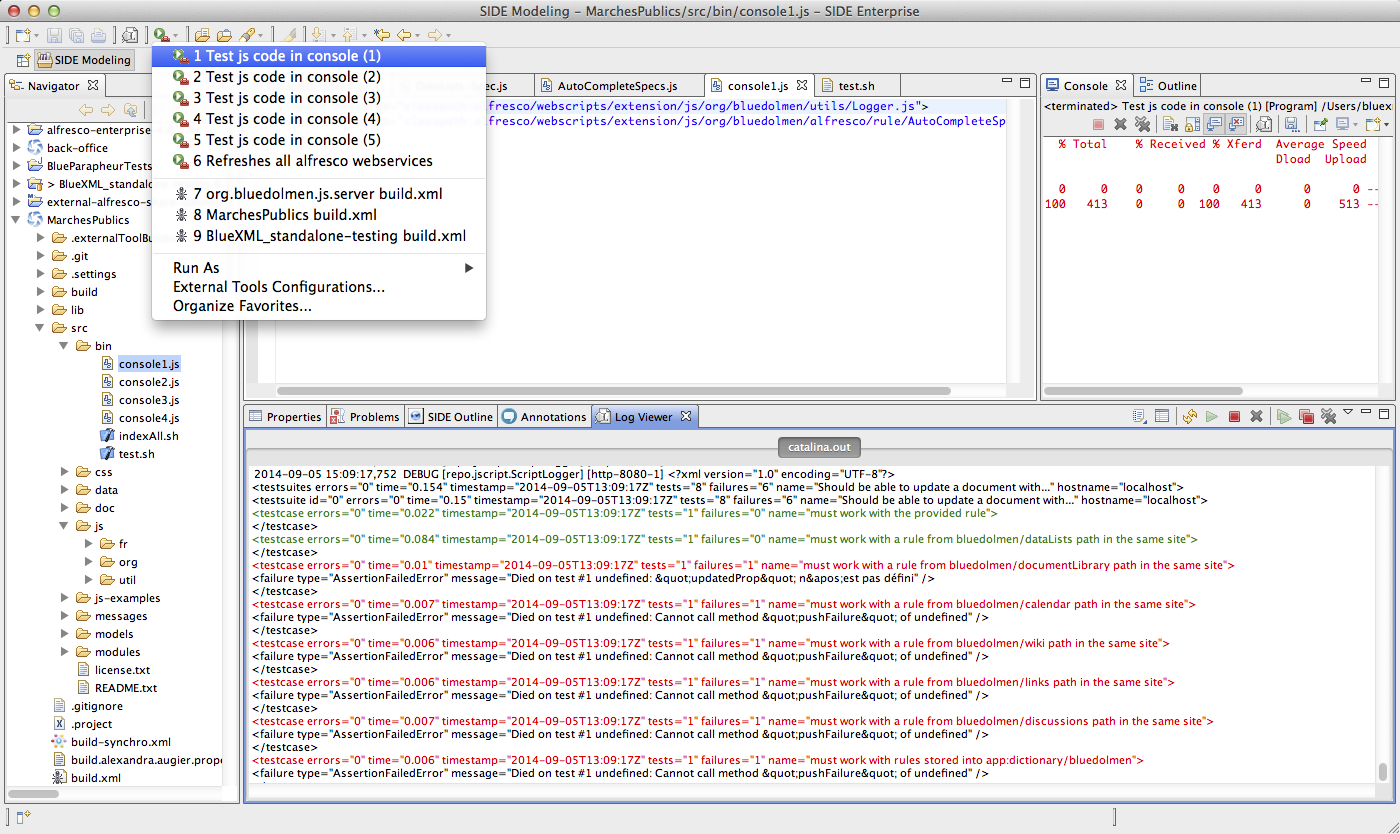Screen dimensions: 1400x834
Task: Run '3 Test js code in console (3)'
Action: (x=319, y=98)
